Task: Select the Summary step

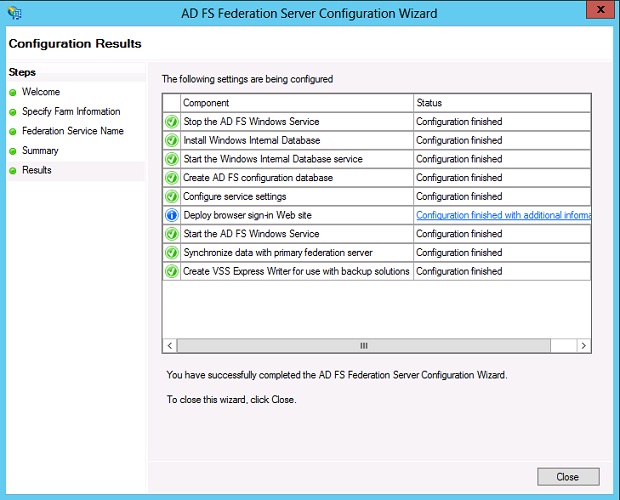Action: 40,151
